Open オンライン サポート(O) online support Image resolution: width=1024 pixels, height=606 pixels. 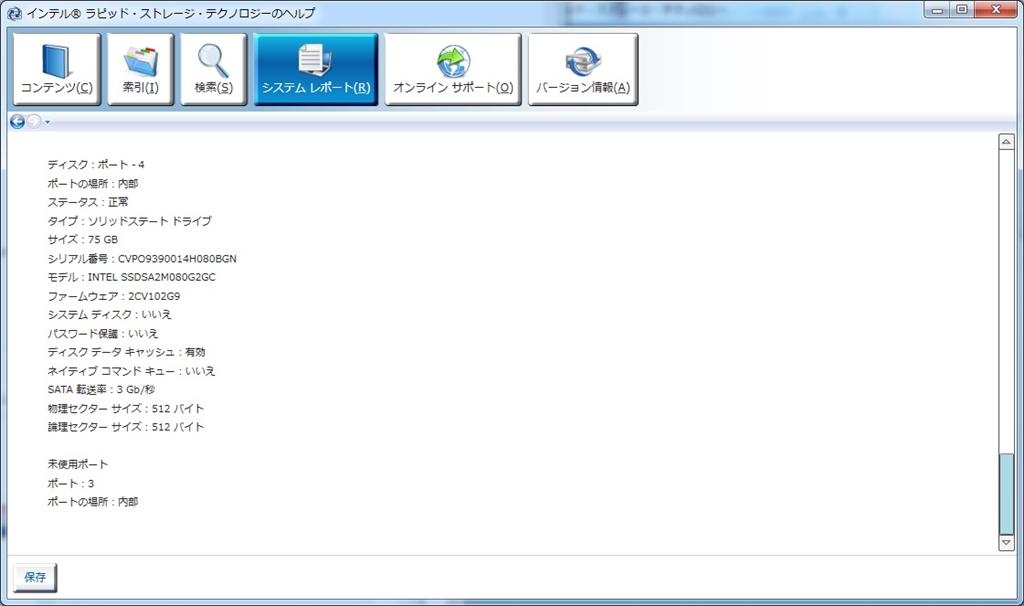(453, 69)
